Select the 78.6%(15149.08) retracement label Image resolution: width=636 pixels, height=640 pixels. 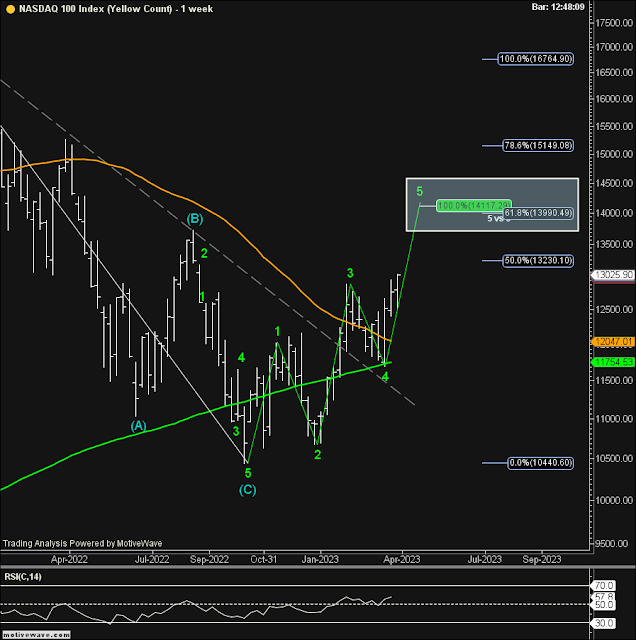(538, 145)
